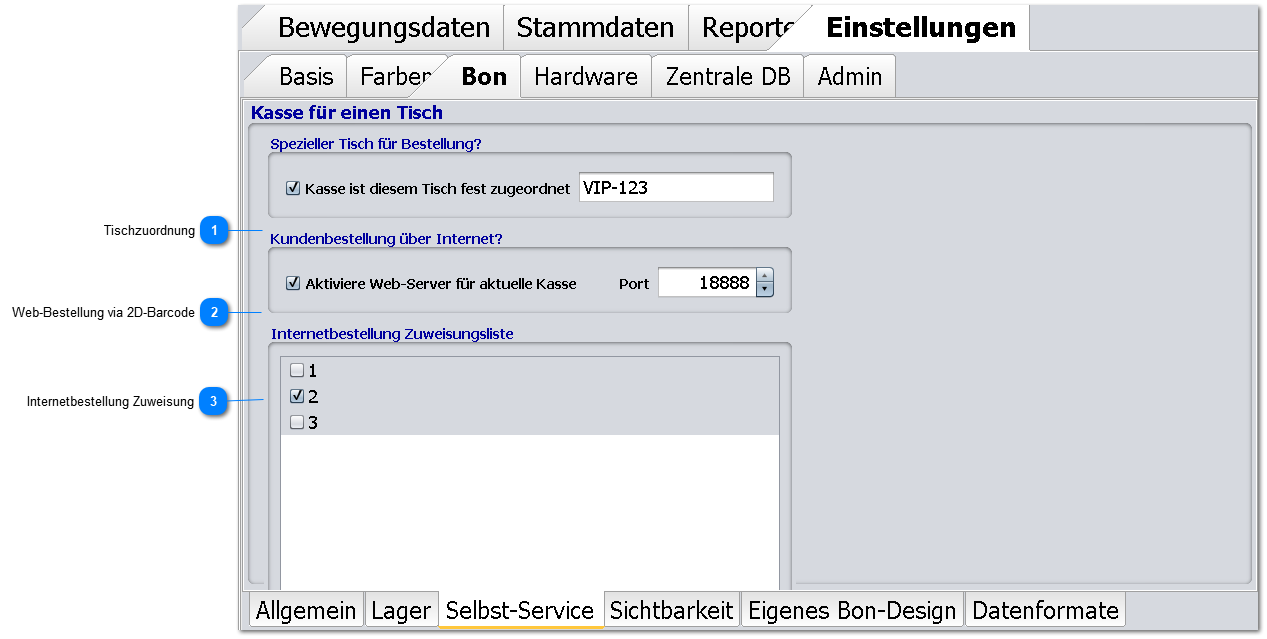Image resolution: width=1267 pixels, height=639 pixels.
Task: Increase the Port value with up arrow
Action: [765, 276]
